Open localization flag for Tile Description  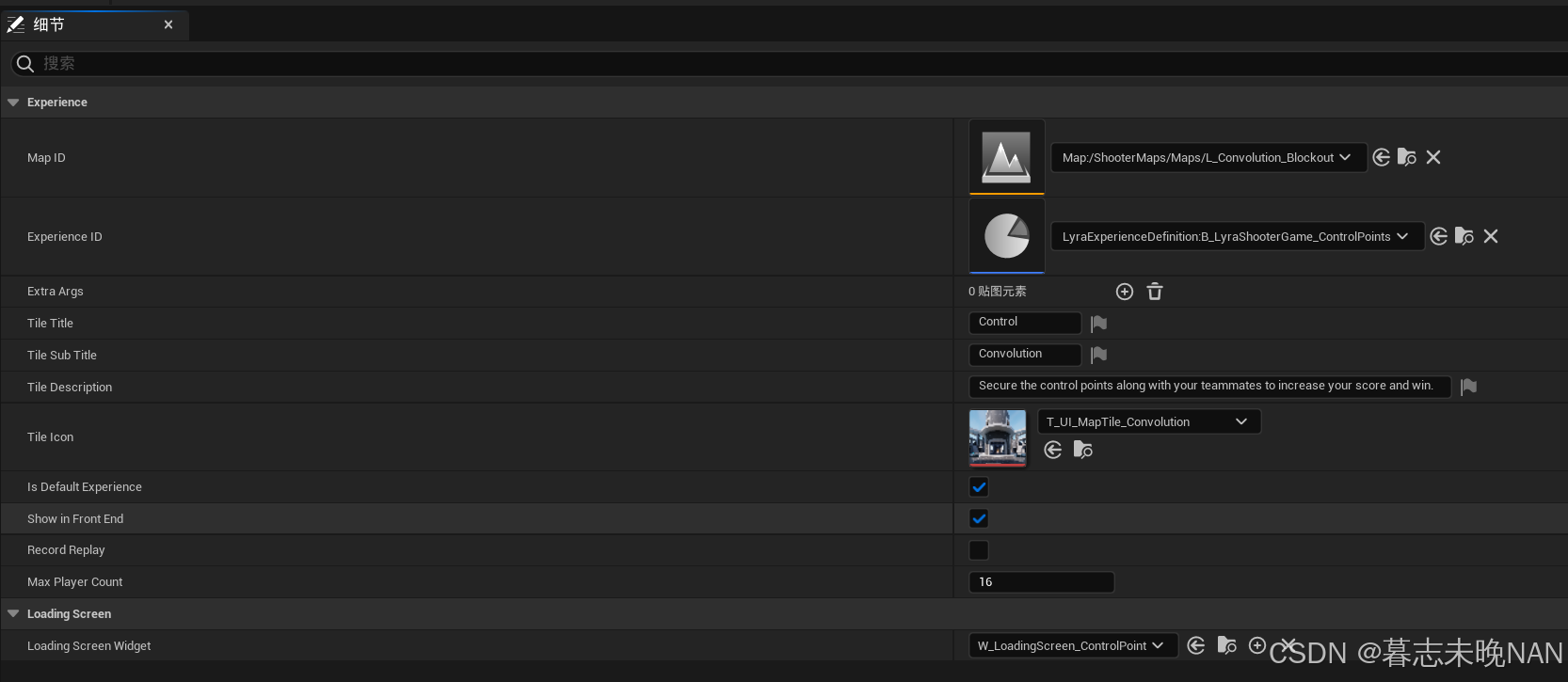tap(1468, 387)
